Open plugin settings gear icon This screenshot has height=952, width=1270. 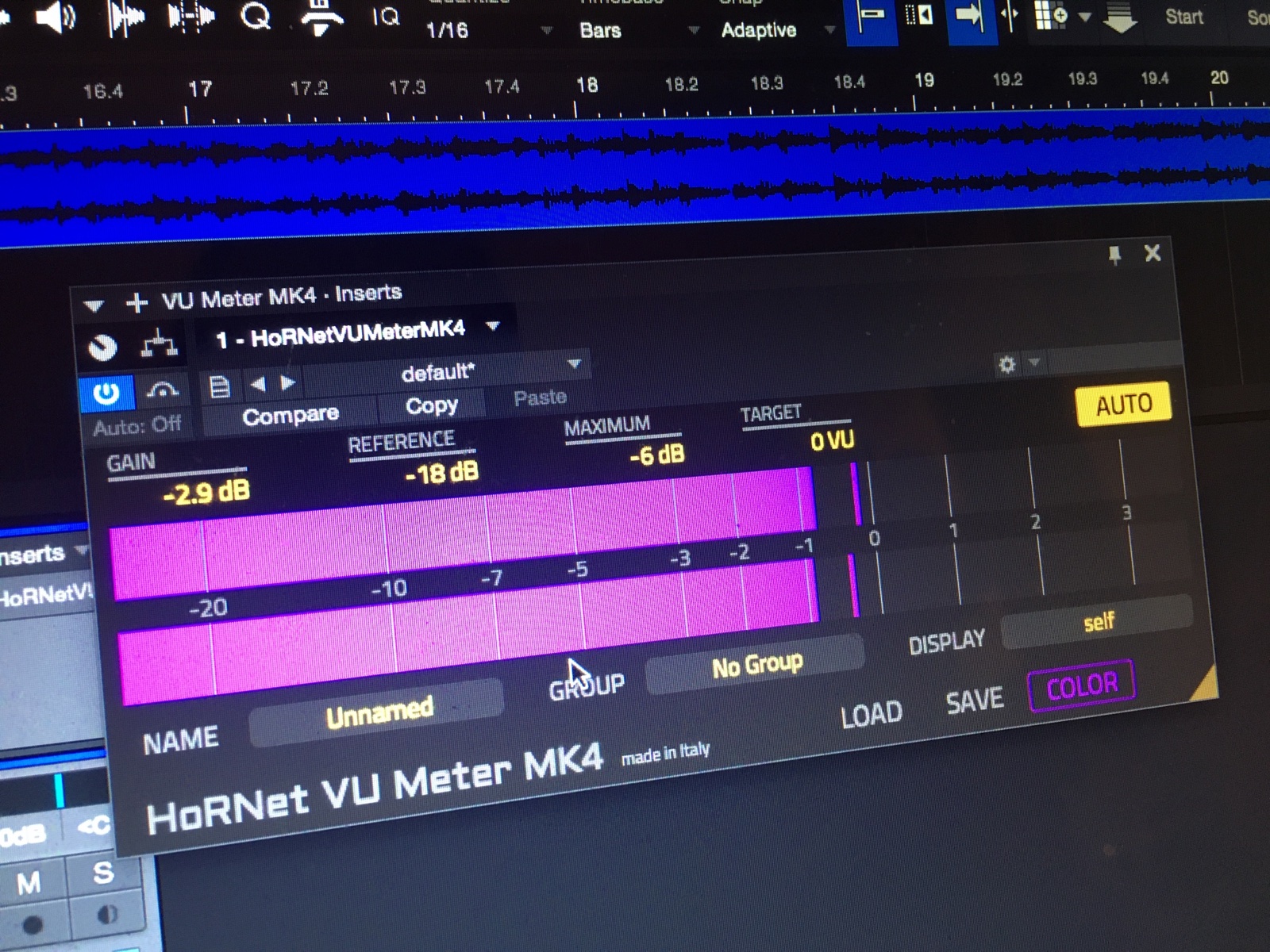tap(1007, 365)
